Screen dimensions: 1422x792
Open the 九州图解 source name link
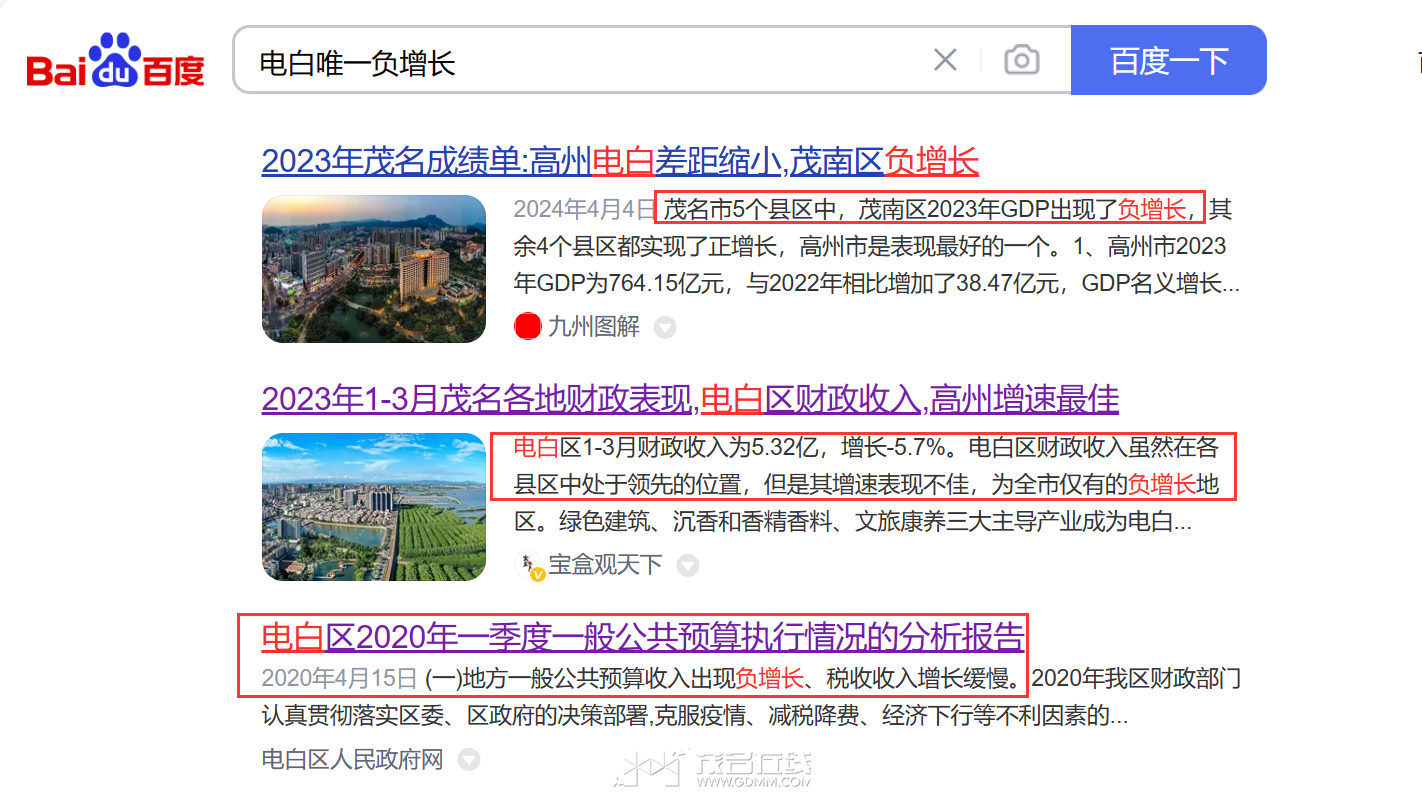coord(594,326)
